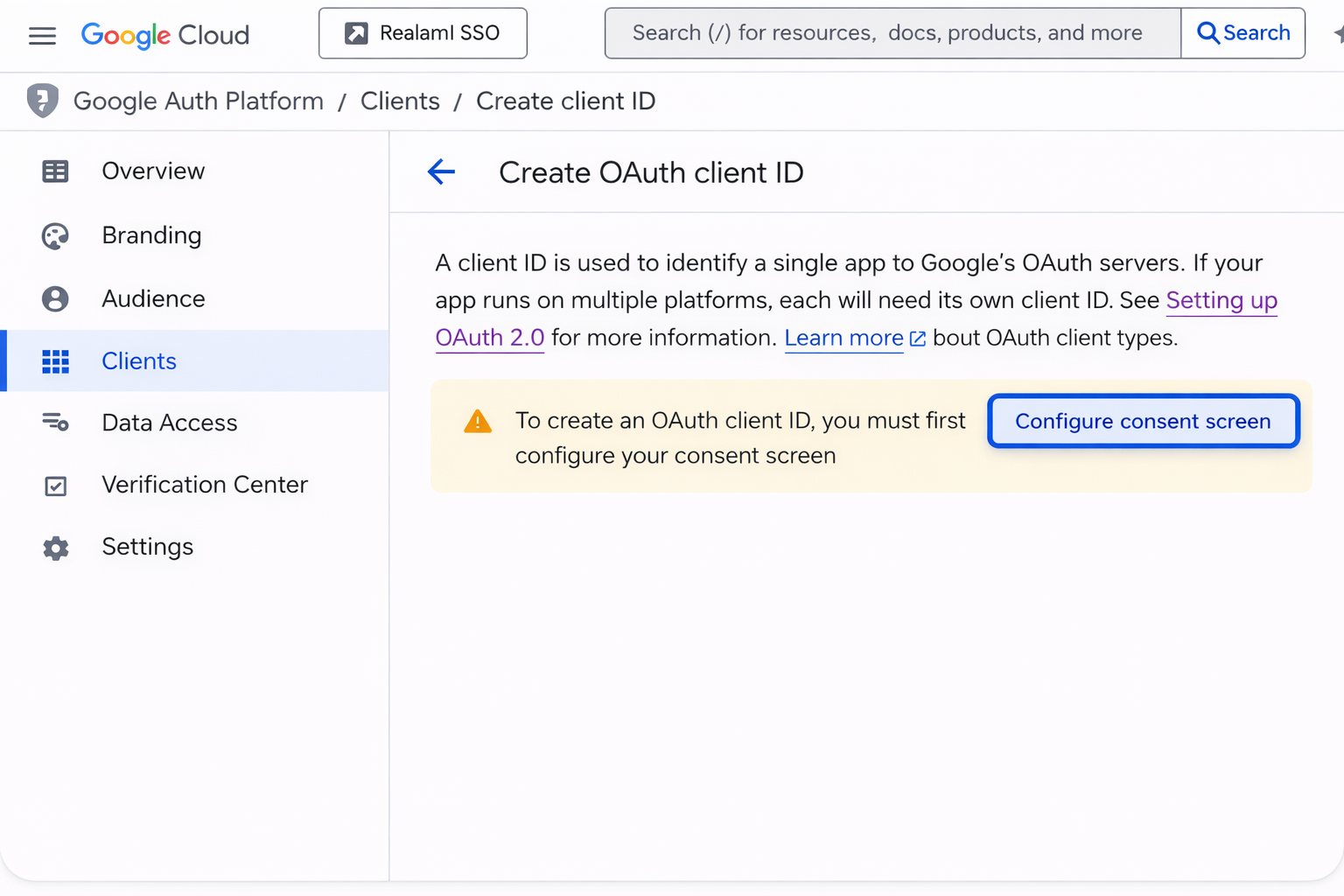Click the Branding palette icon
Viewport: 1344px width, 896px height.
55,236
